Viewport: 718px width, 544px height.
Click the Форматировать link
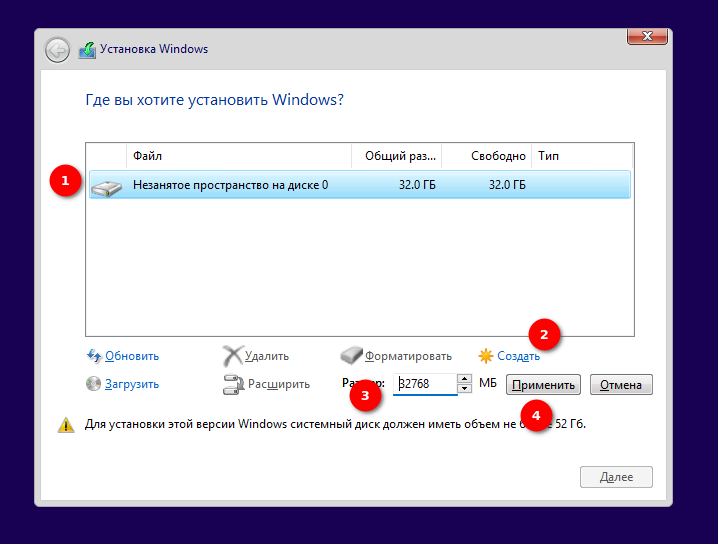tap(408, 356)
